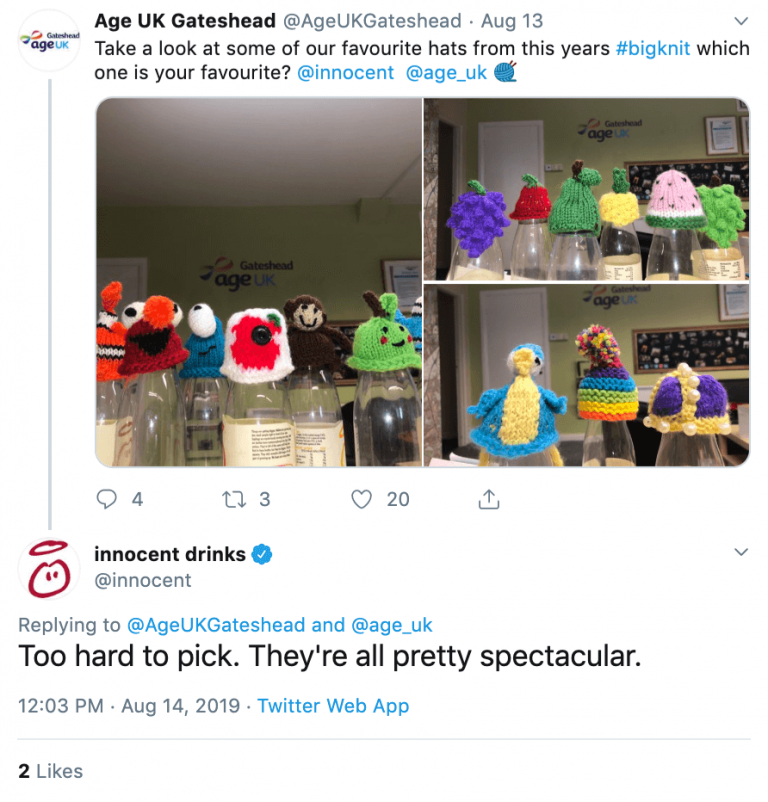The height and width of the screenshot is (802, 768).
Task: Click the innocent drinks display name
Action: 169,554
